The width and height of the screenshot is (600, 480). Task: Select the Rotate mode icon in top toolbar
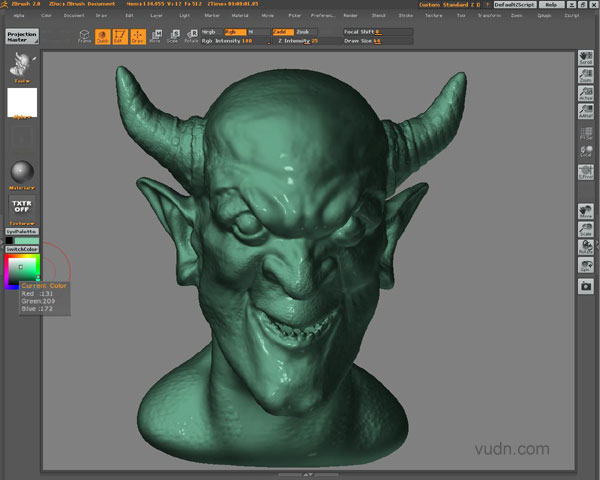[x=191, y=37]
